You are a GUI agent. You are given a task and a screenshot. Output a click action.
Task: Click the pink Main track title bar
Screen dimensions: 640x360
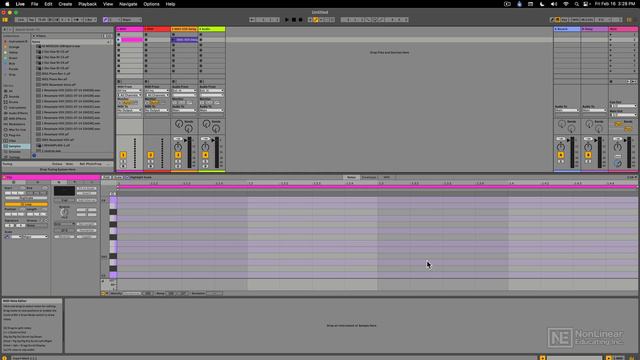623,29
